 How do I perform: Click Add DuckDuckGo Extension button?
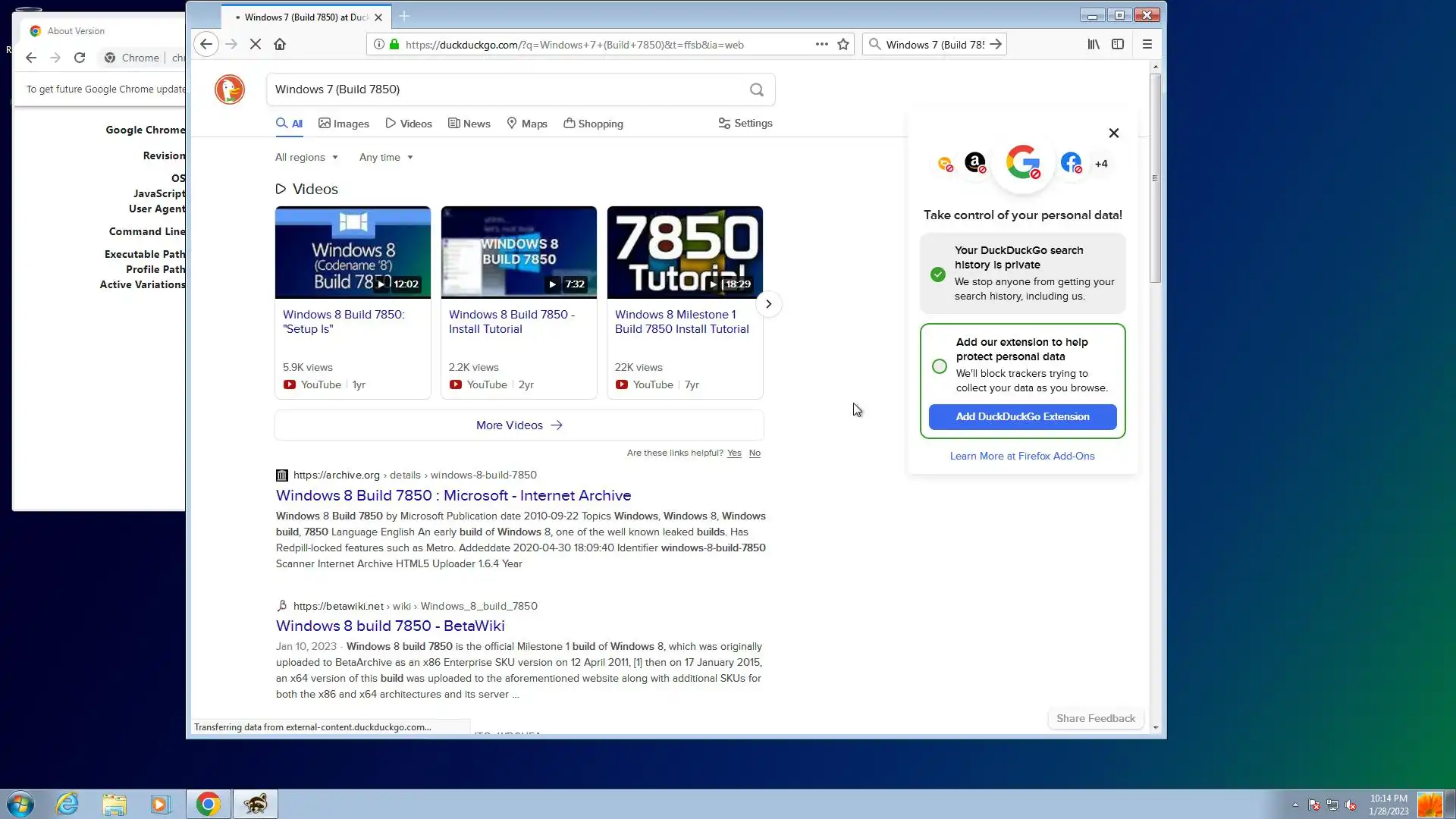tap(1022, 416)
